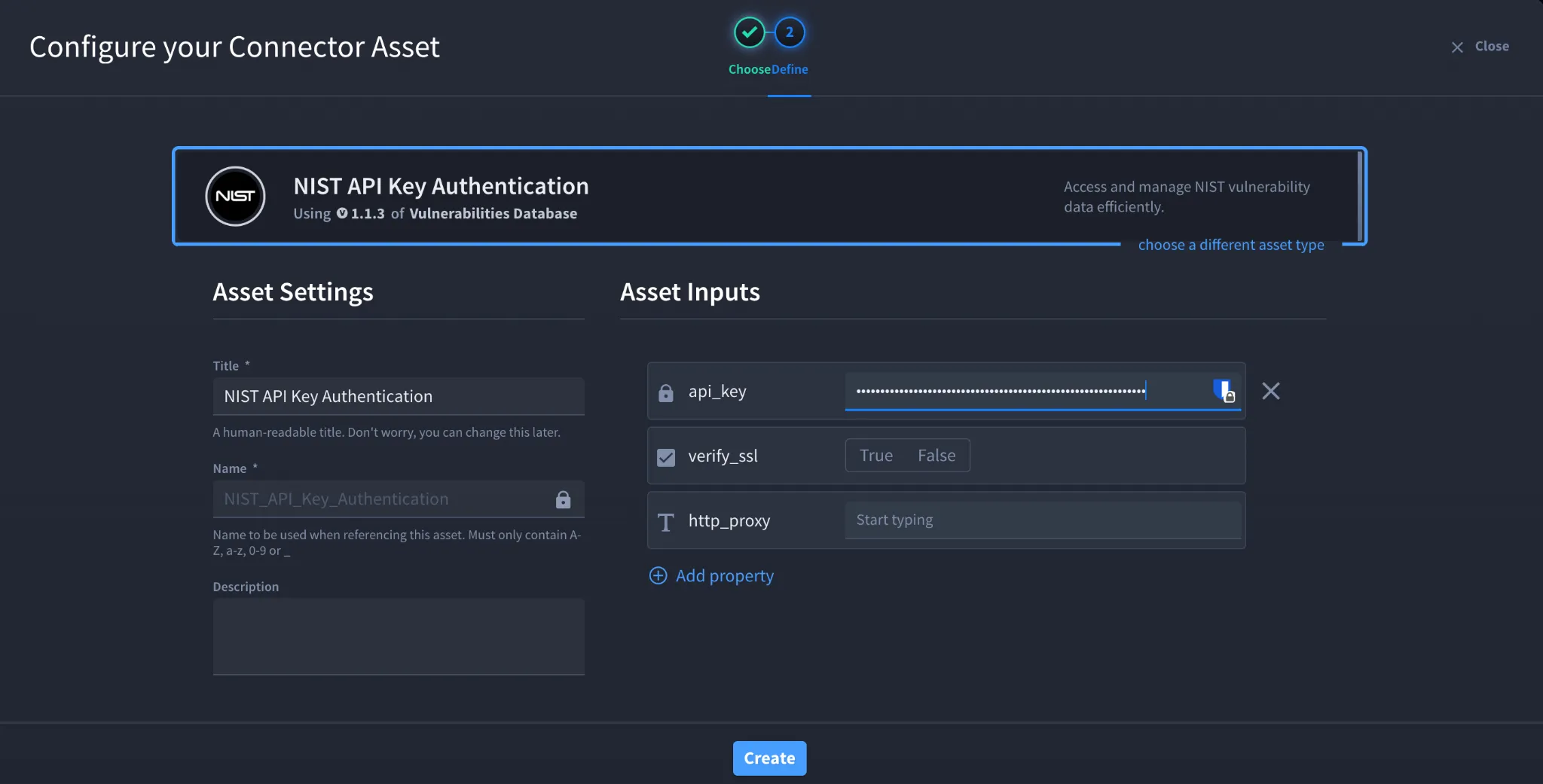The width and height of the screenshot is (1543, 784).
Task: Click the lock icon beside api_key
Action: (x=666, y=392)
